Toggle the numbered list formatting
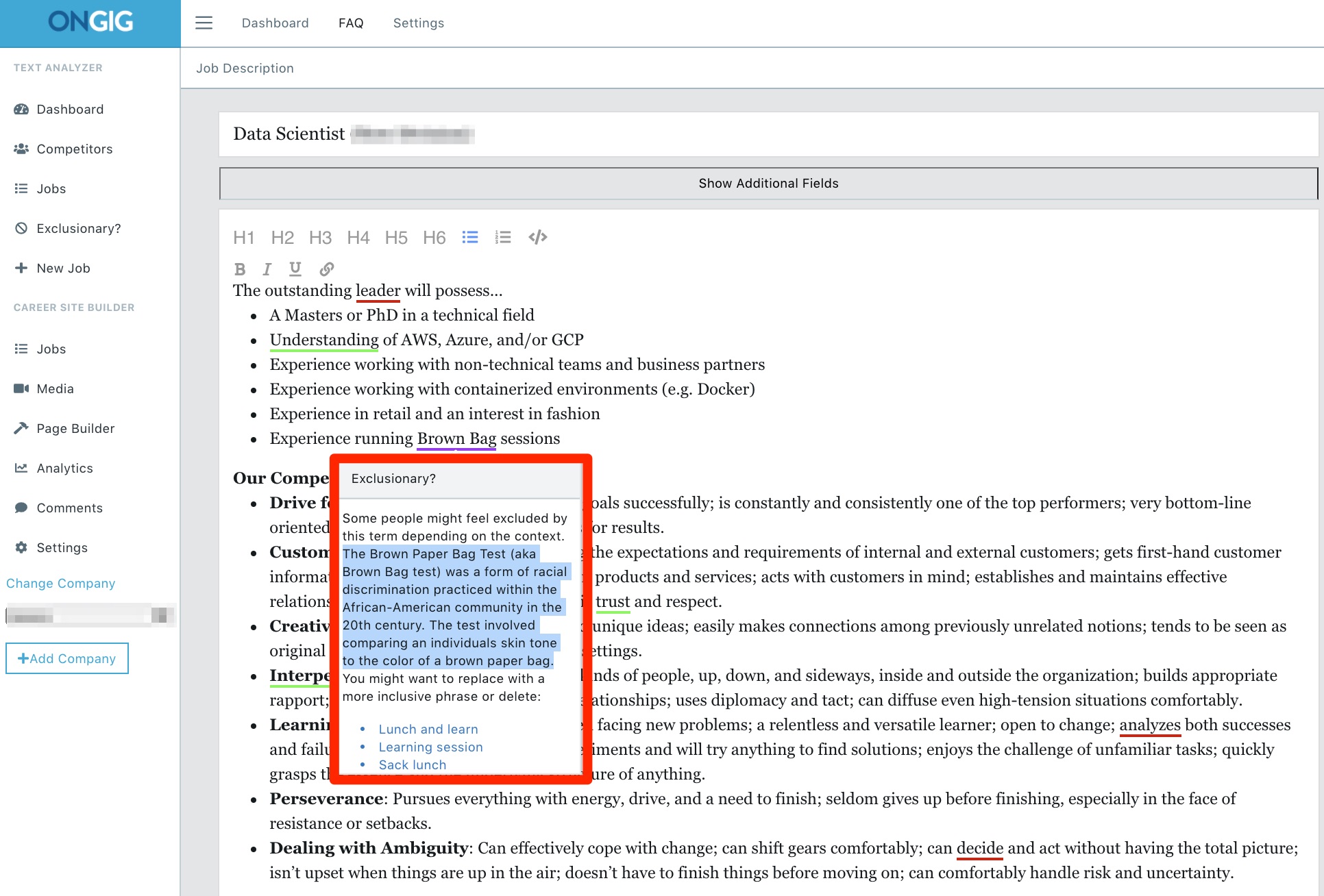Viewport: 1324px width, 896px height. click(503, 237)
